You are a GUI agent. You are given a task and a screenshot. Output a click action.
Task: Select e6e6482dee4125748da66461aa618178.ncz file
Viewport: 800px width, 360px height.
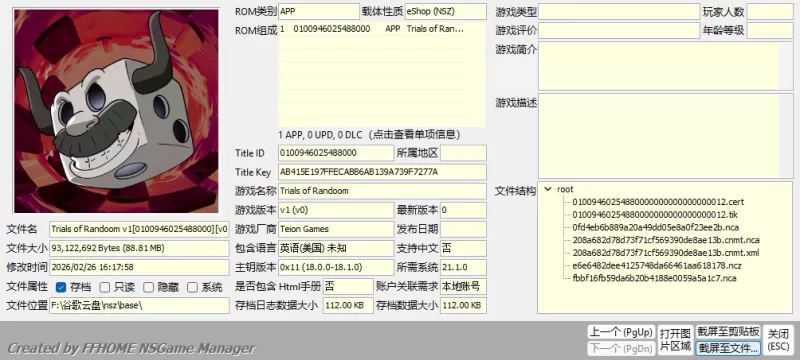(x=657, y=266)
